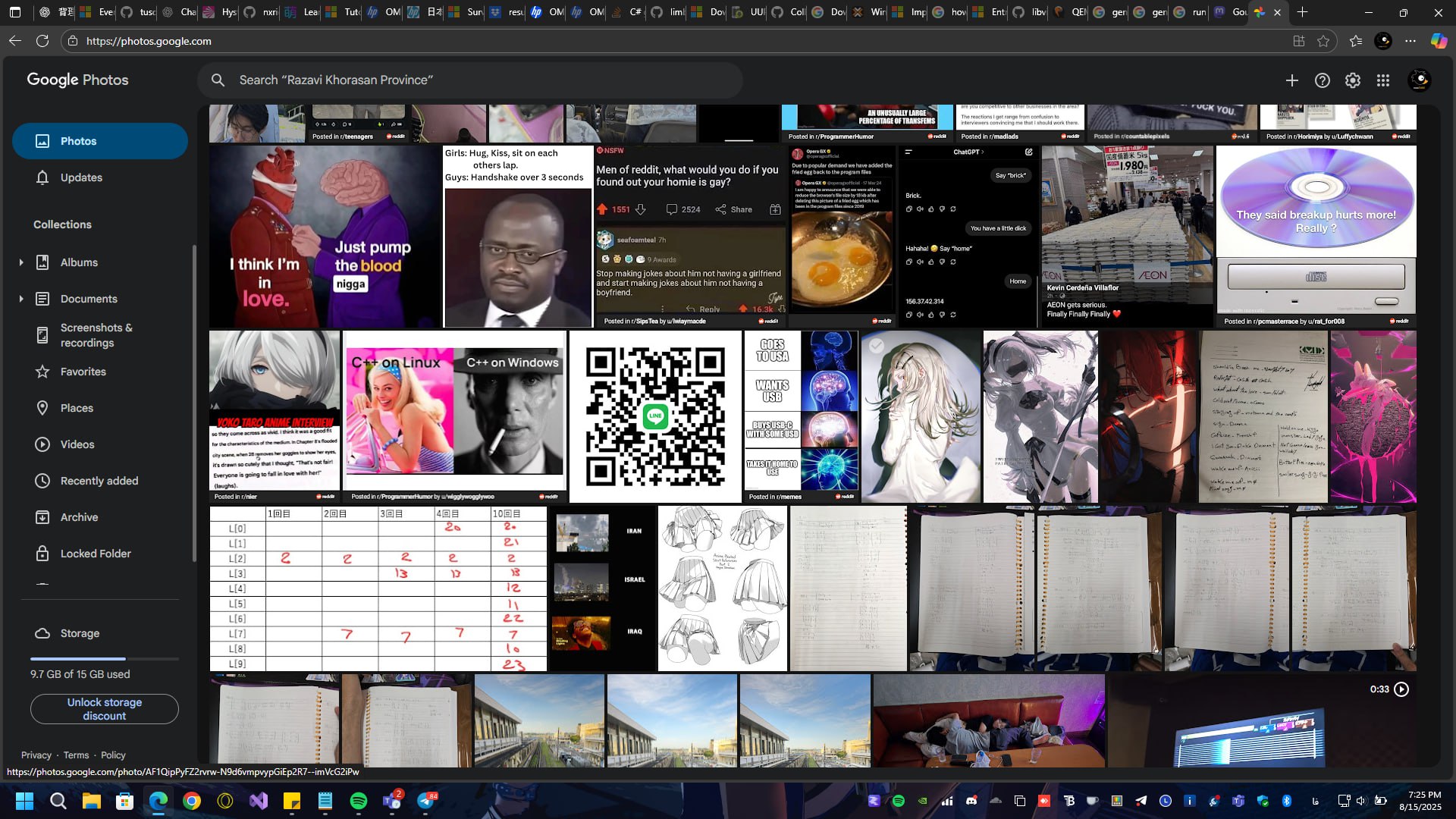Viewport: 1456px width, 819px height.
Task: Expand the Documents collection arrow
Action: (21, 299)
